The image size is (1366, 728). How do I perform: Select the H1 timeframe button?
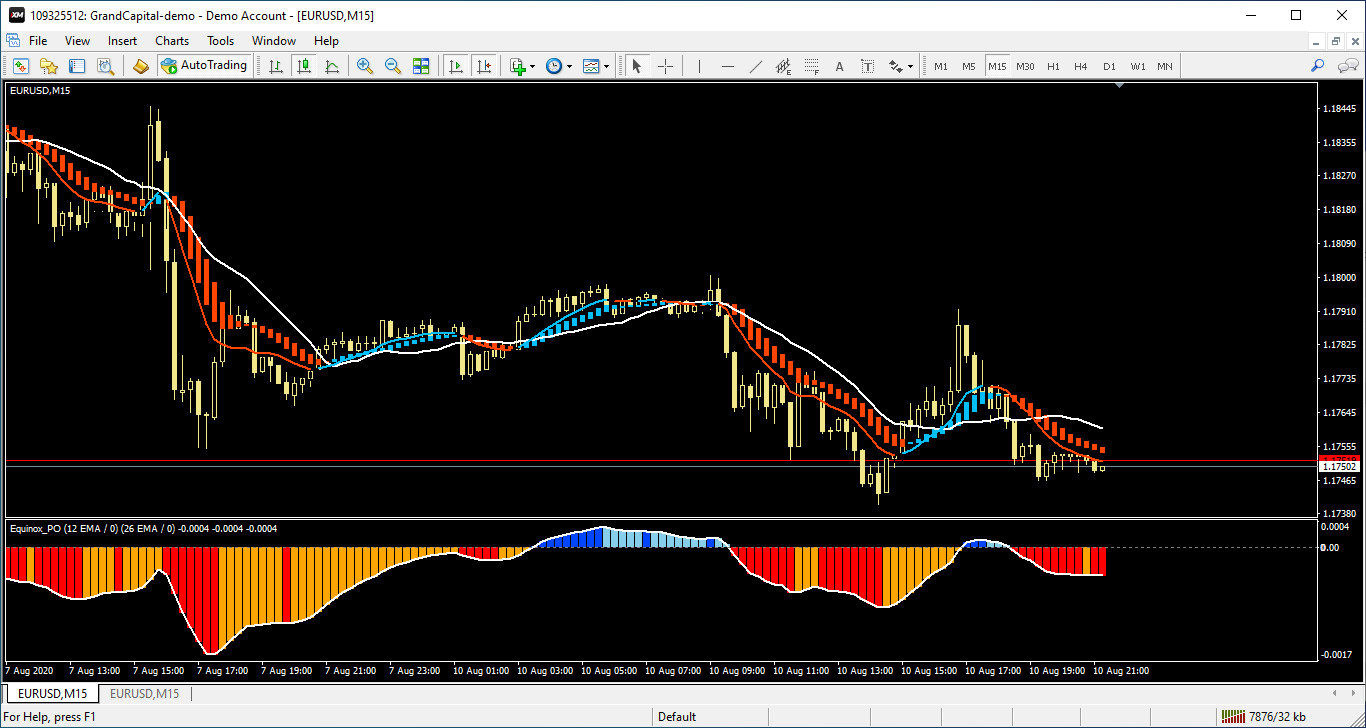[1053, 66]
